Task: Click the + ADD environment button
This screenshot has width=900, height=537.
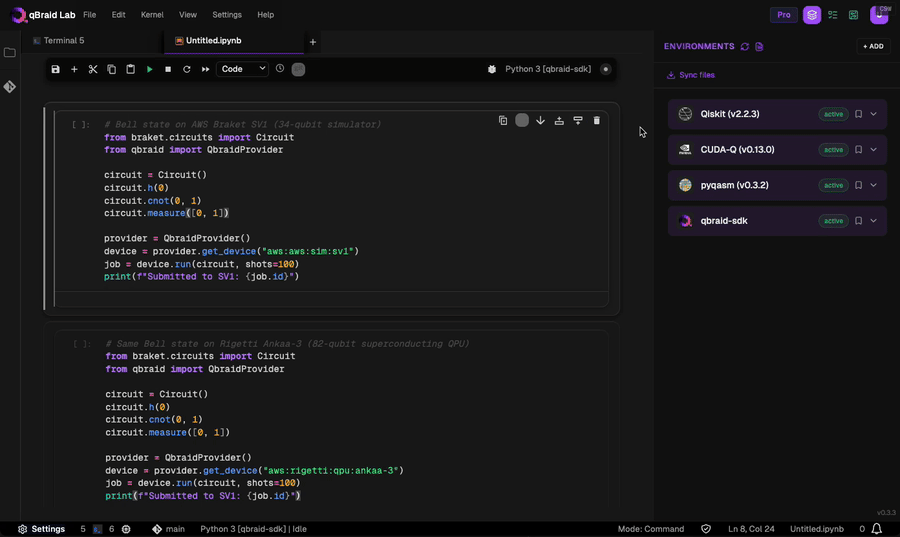Action: click(873, 46)
